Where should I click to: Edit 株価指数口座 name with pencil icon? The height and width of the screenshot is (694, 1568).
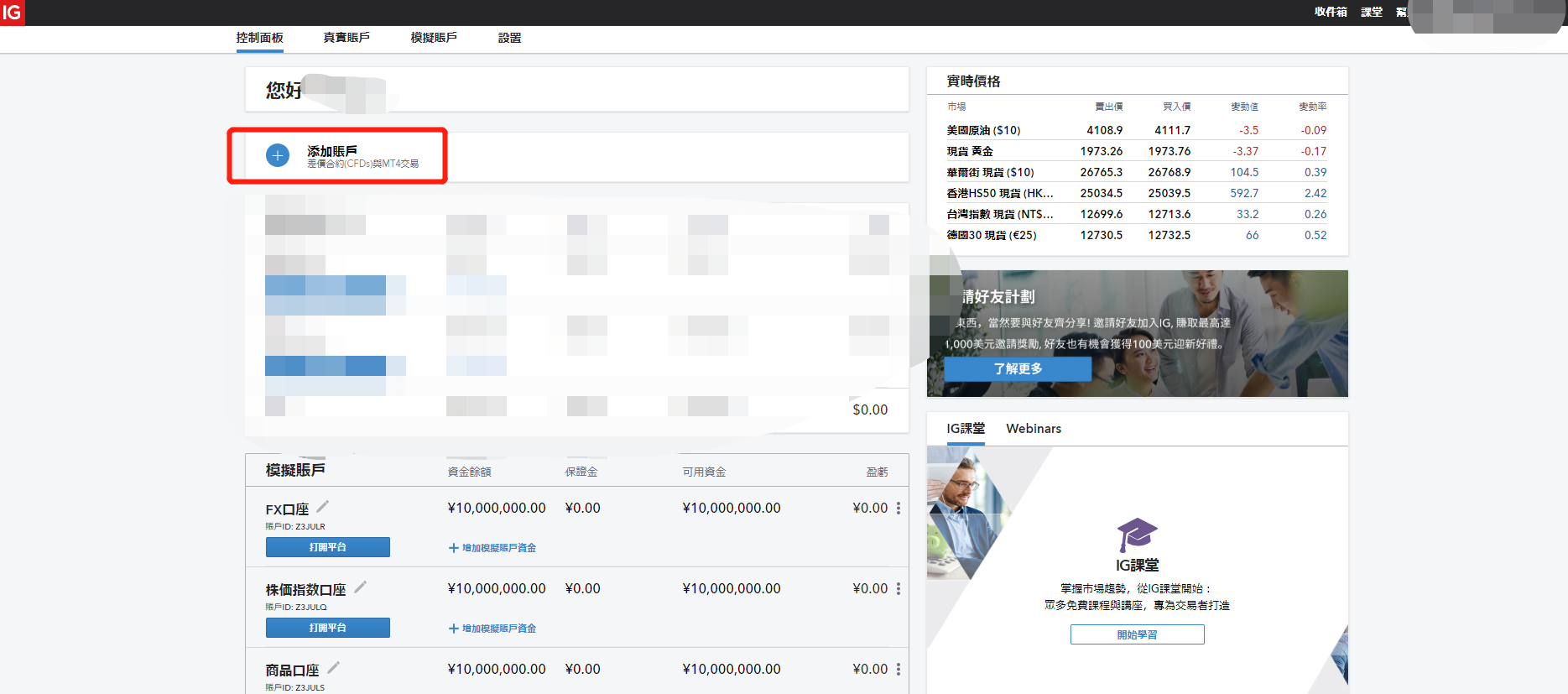360,587
